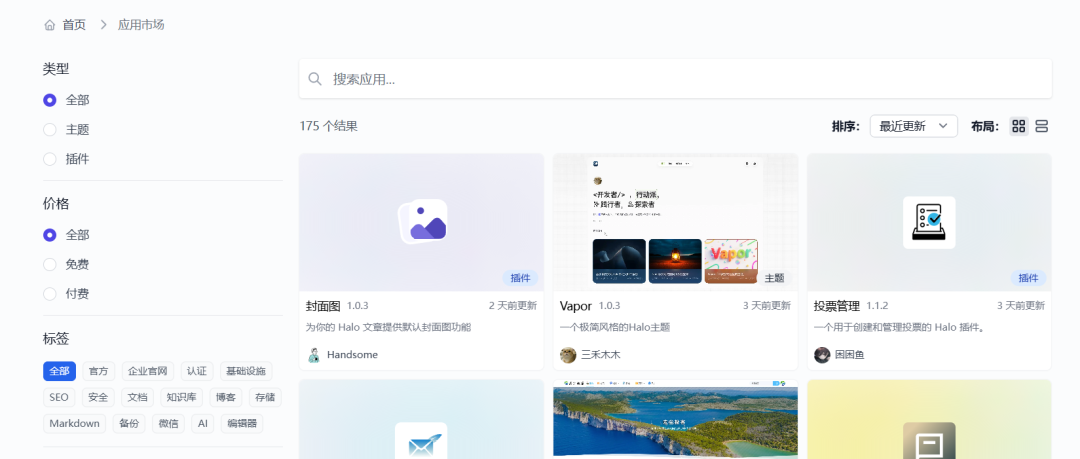Filter by 官方 tag

coord(98,371)
